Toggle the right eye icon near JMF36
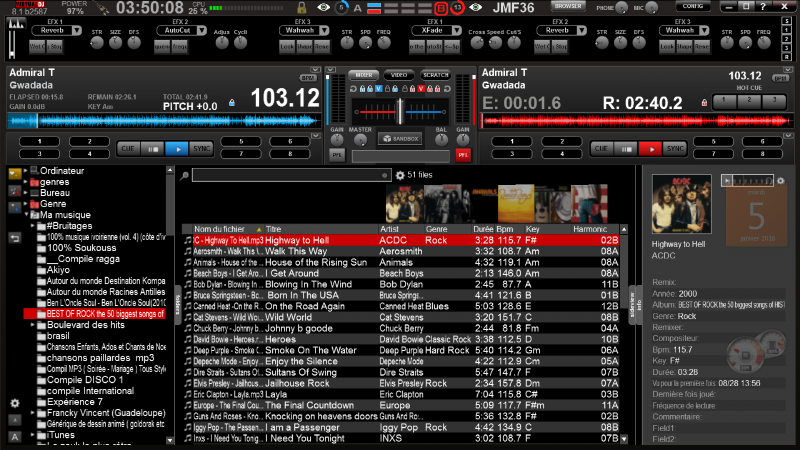Image resolution: width=800 pixels, height=450 pixels. click(x=476, y=8)
